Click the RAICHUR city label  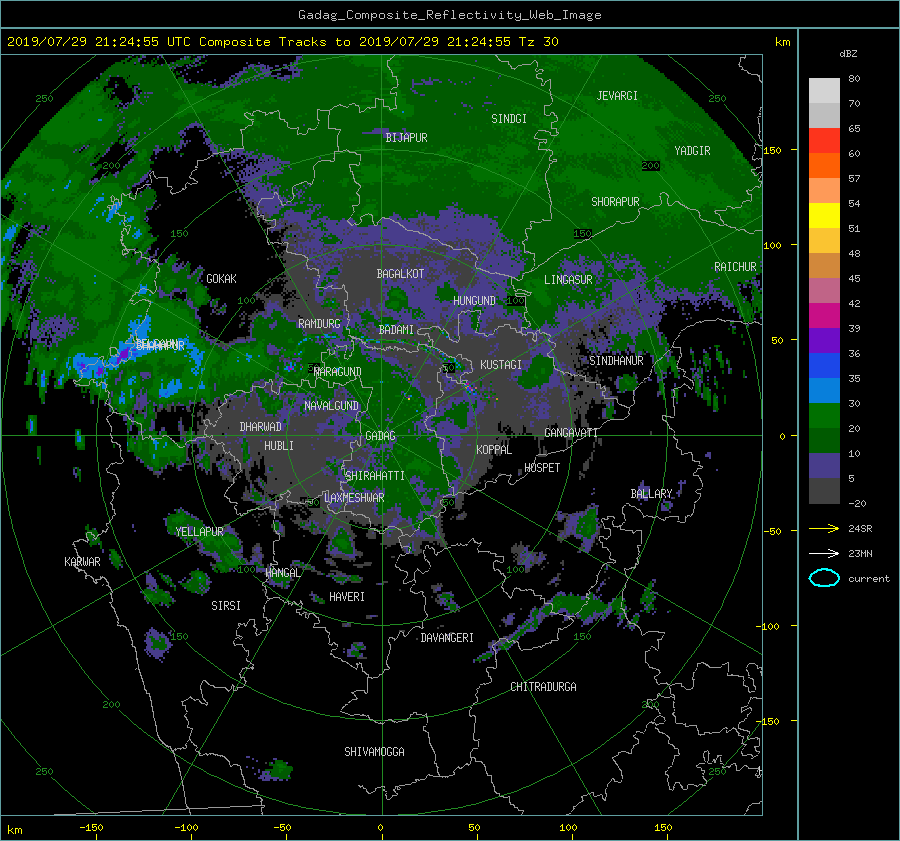tap(735, 267)
